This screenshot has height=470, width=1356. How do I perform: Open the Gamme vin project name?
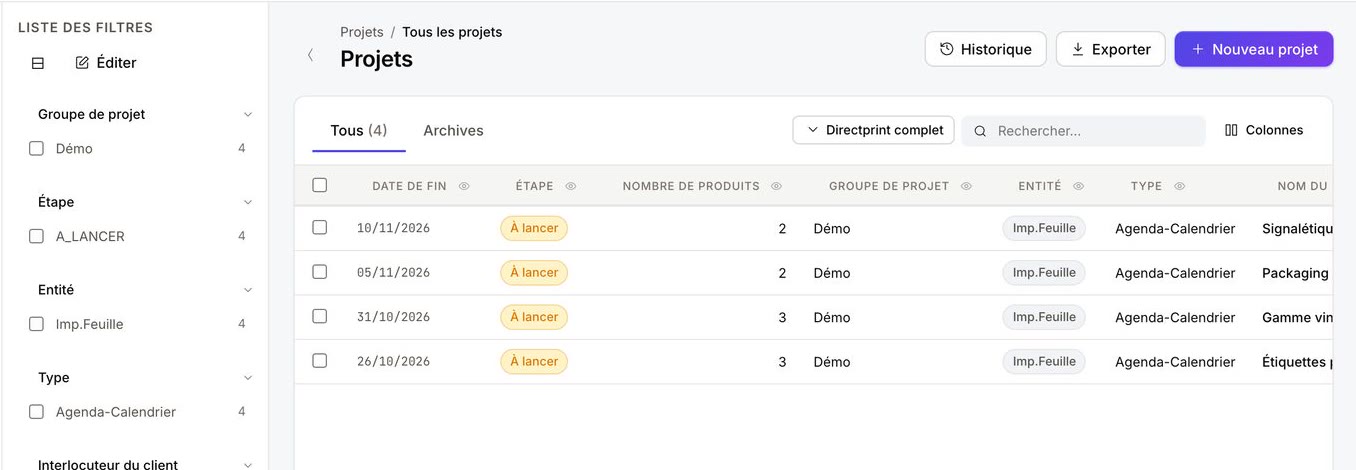[x=1297, y=318]
